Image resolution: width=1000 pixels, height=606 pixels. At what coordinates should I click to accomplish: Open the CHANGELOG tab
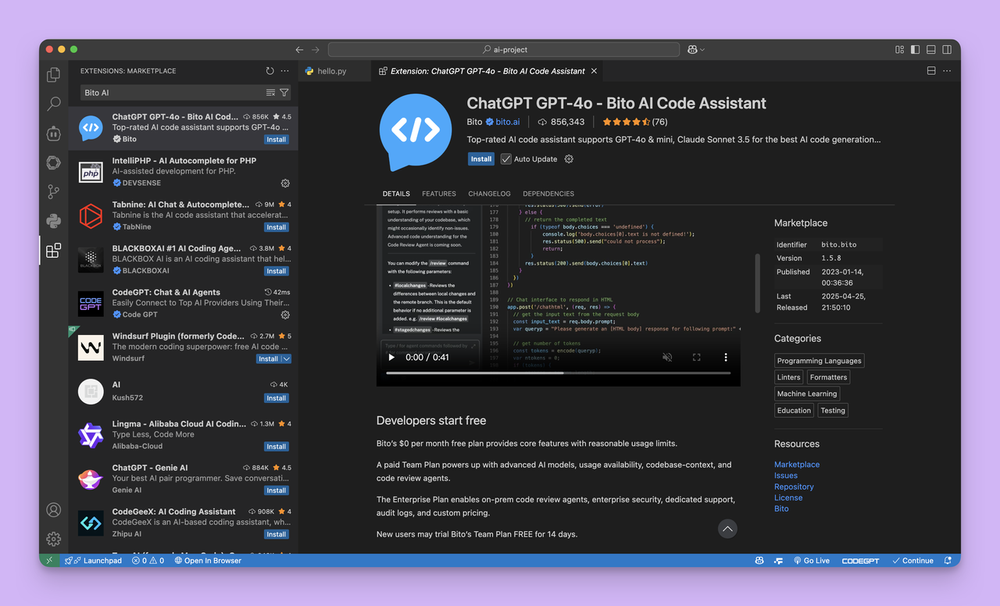pyautogui.click(x=489, y=193)
